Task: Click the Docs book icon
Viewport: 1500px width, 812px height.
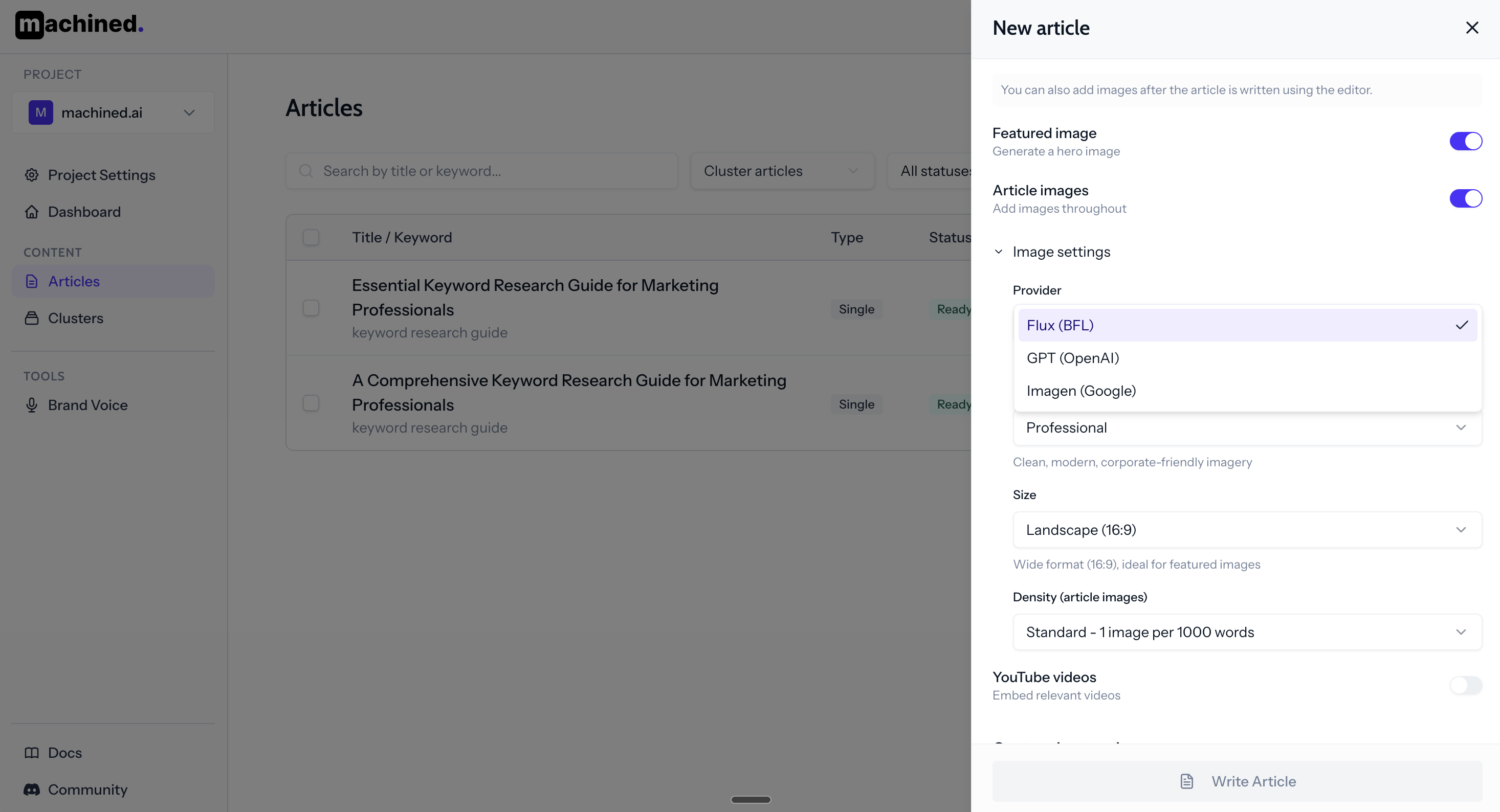Action: pyautogui.click(x=31, y=753)
